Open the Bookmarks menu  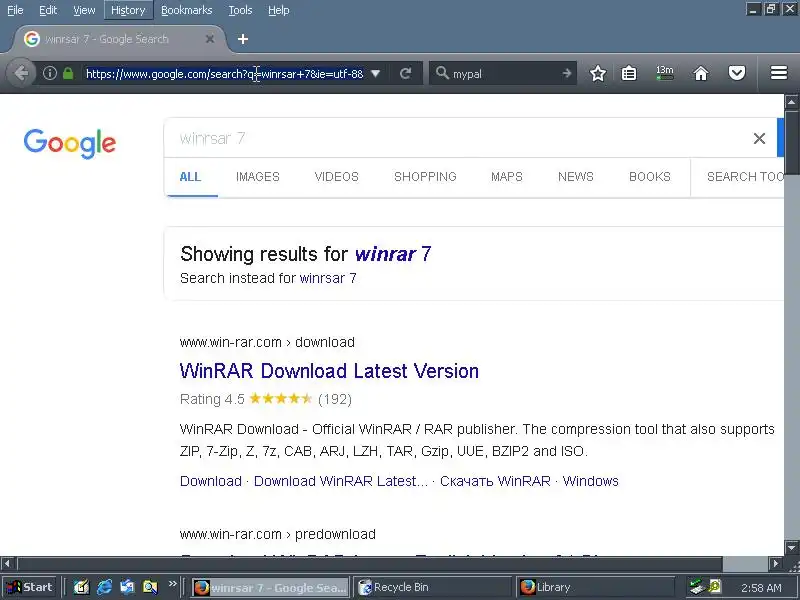[186, 10]
